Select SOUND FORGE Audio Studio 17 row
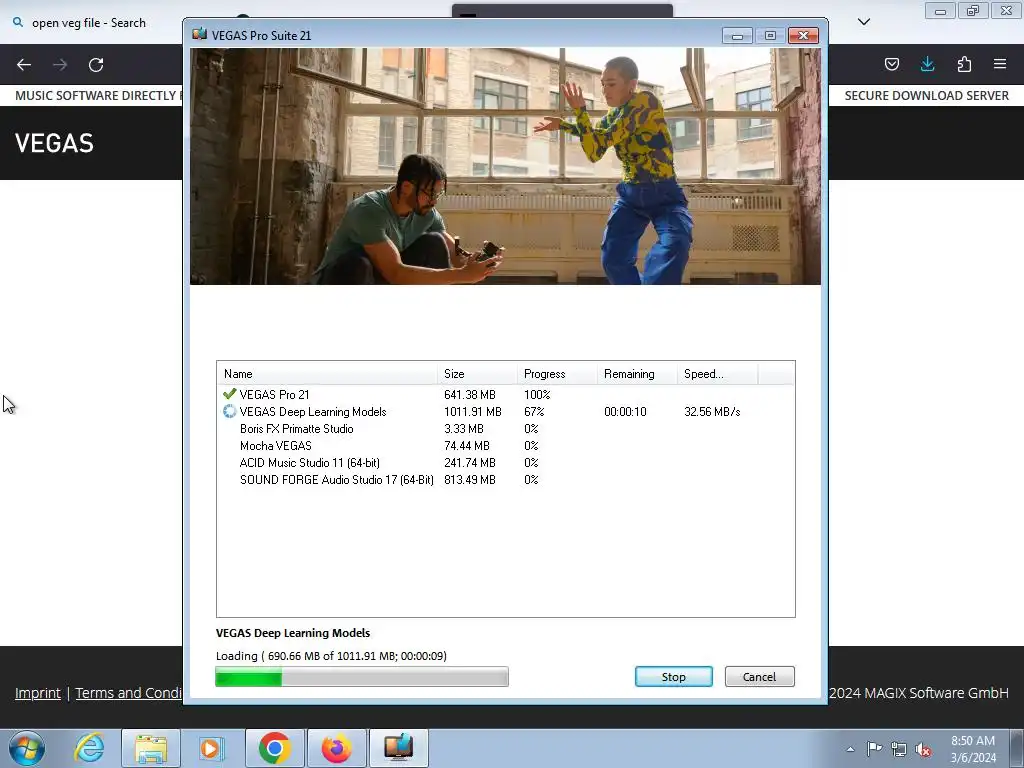Screen dimensions: 1024x768 505,479
